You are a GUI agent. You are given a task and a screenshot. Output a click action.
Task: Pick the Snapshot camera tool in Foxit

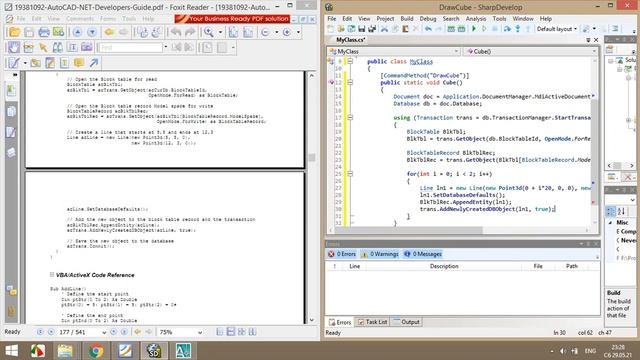(x=87, y=47)
